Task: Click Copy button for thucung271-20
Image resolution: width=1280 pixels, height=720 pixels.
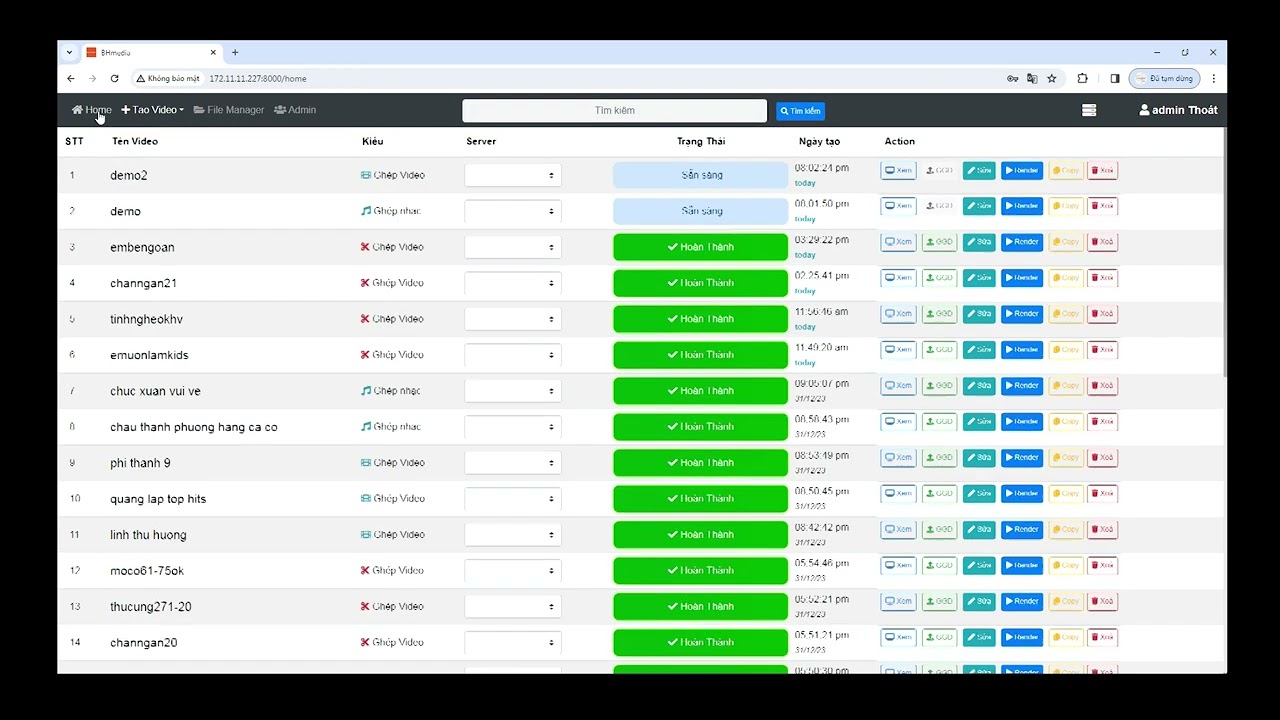Action: pyautogui.click(x=1066, y=602)
